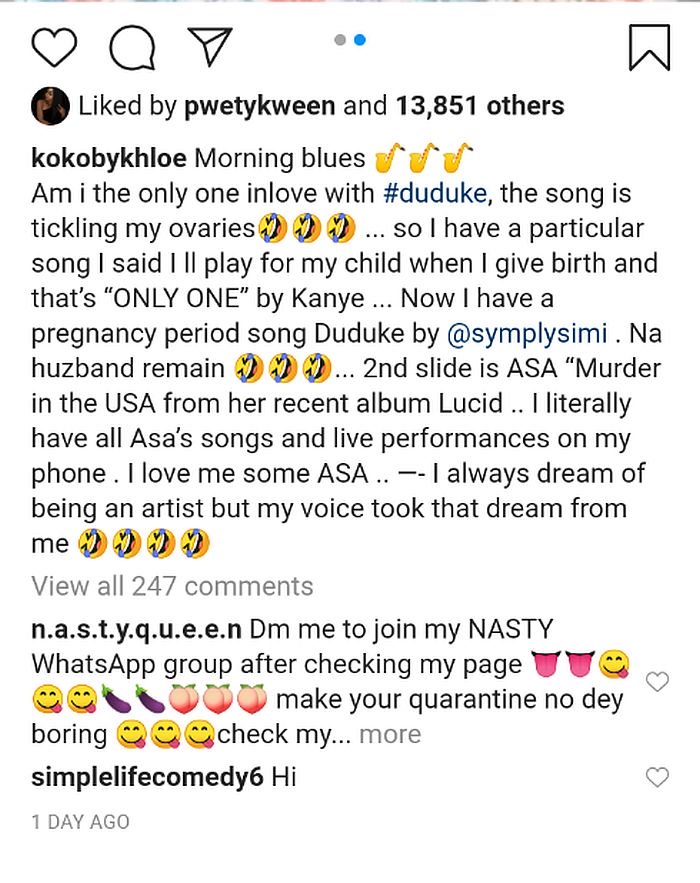This screenshot has height=883, width=700.
Task: Like the post with the heart icon
Action: tap(54, 47)
